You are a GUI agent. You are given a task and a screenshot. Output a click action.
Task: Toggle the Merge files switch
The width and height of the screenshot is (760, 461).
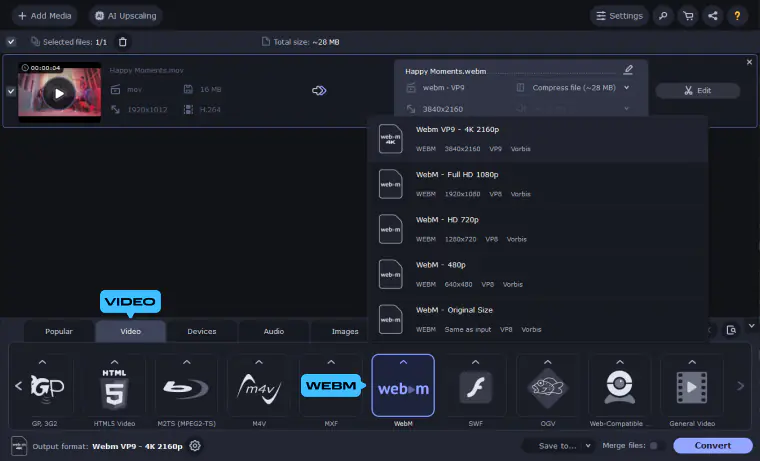[656, 445]
